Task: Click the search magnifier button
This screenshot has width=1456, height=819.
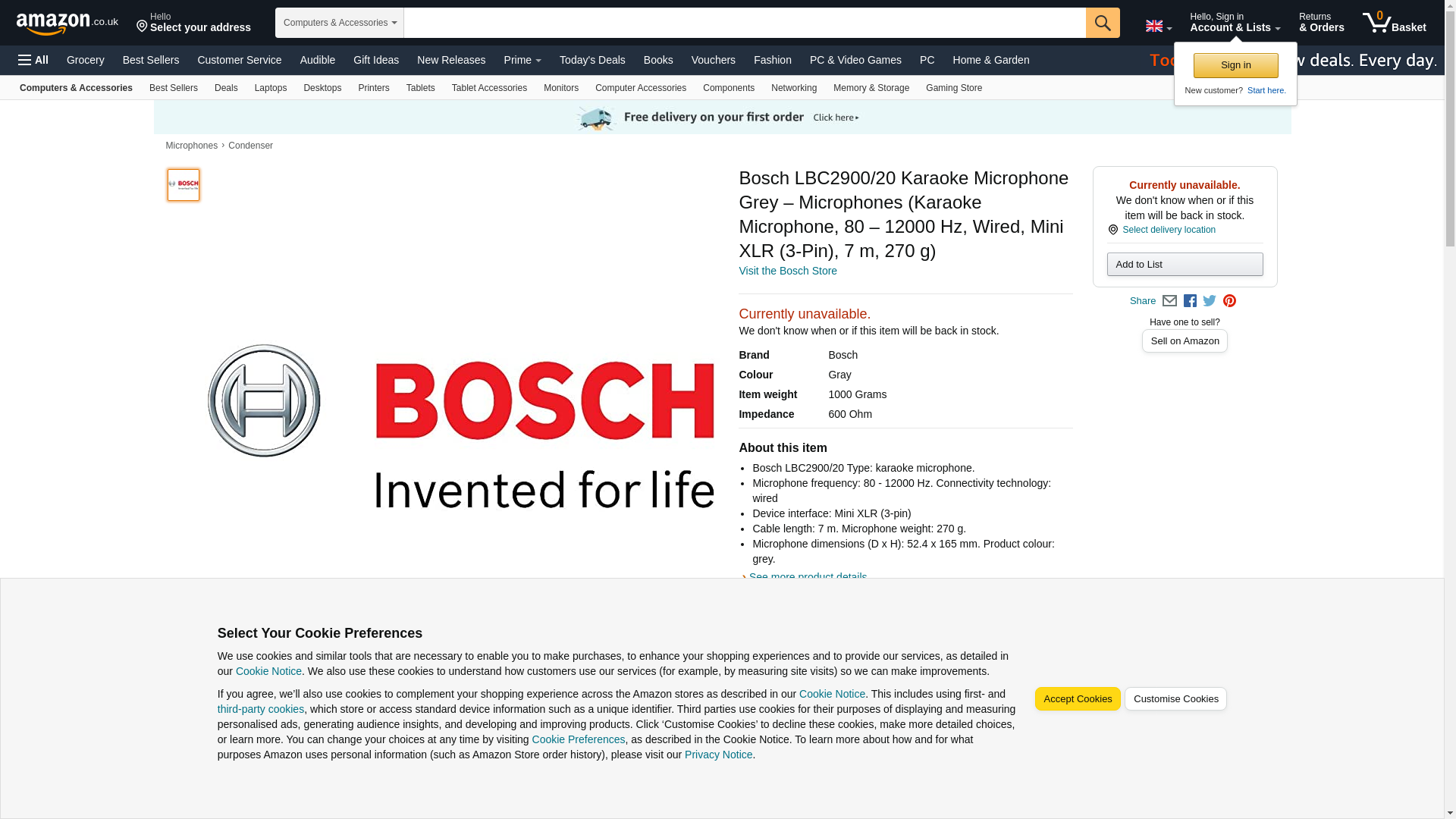Action: tap(1102, 23)
